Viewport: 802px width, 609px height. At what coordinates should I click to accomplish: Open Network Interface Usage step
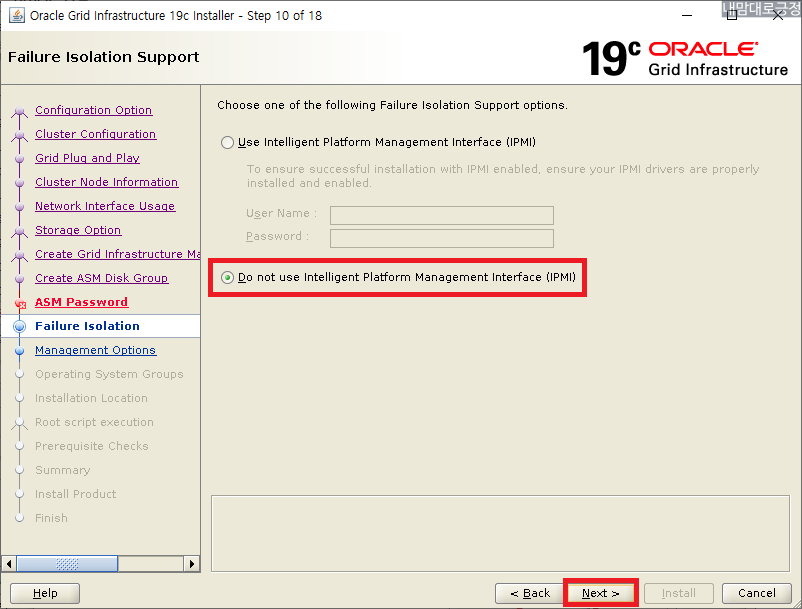tap(105, 206)
